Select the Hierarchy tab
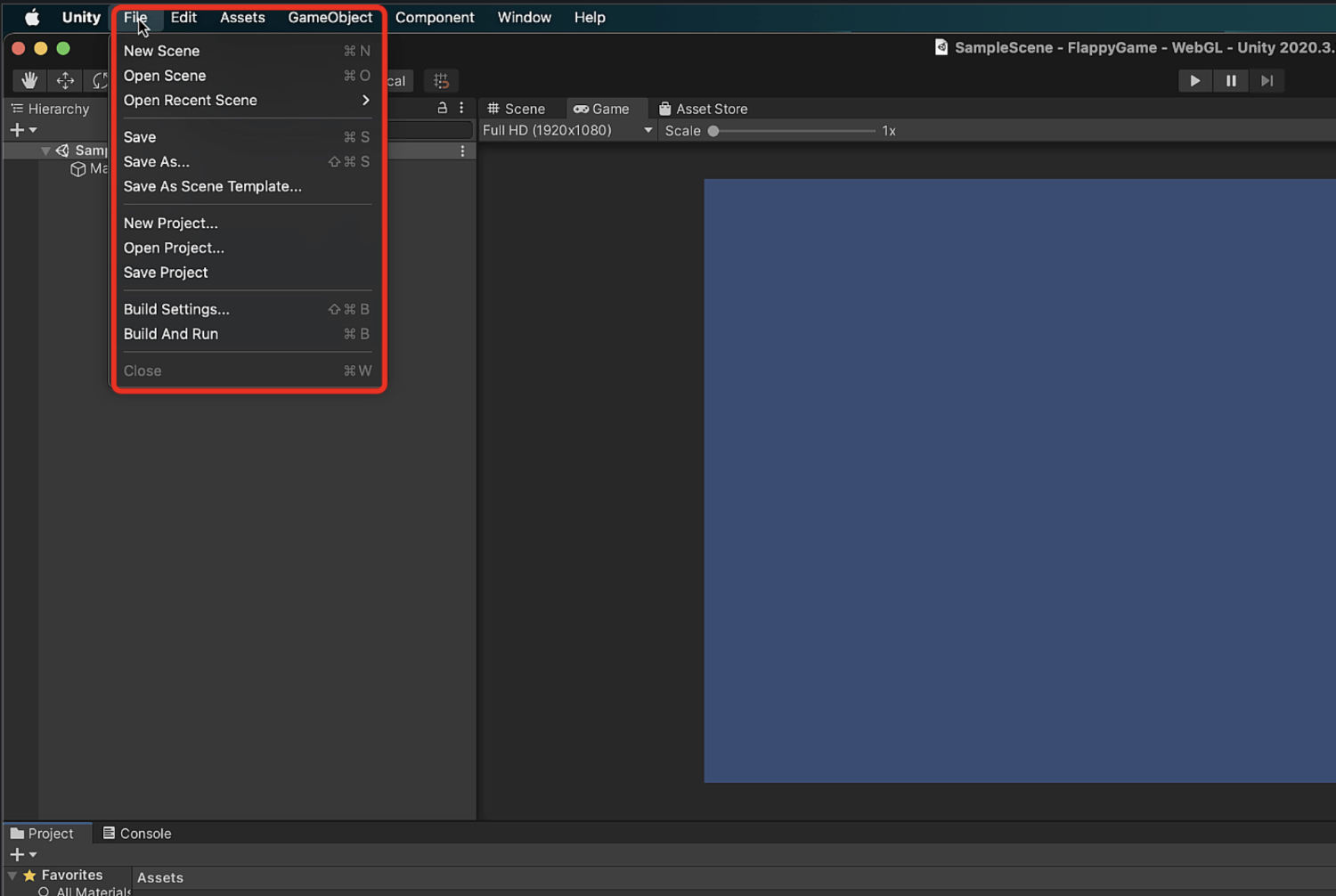This screenshot has width=1336, height=896. 50,109
